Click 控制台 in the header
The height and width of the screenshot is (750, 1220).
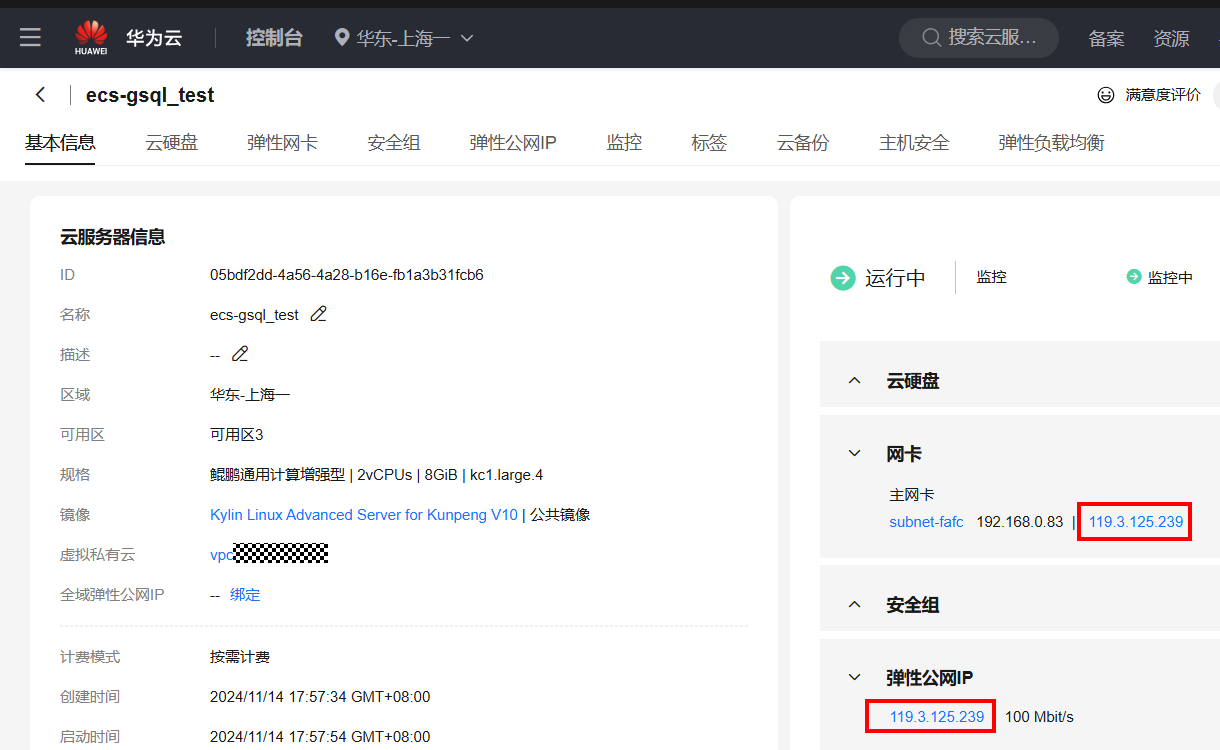pos(274,38)
